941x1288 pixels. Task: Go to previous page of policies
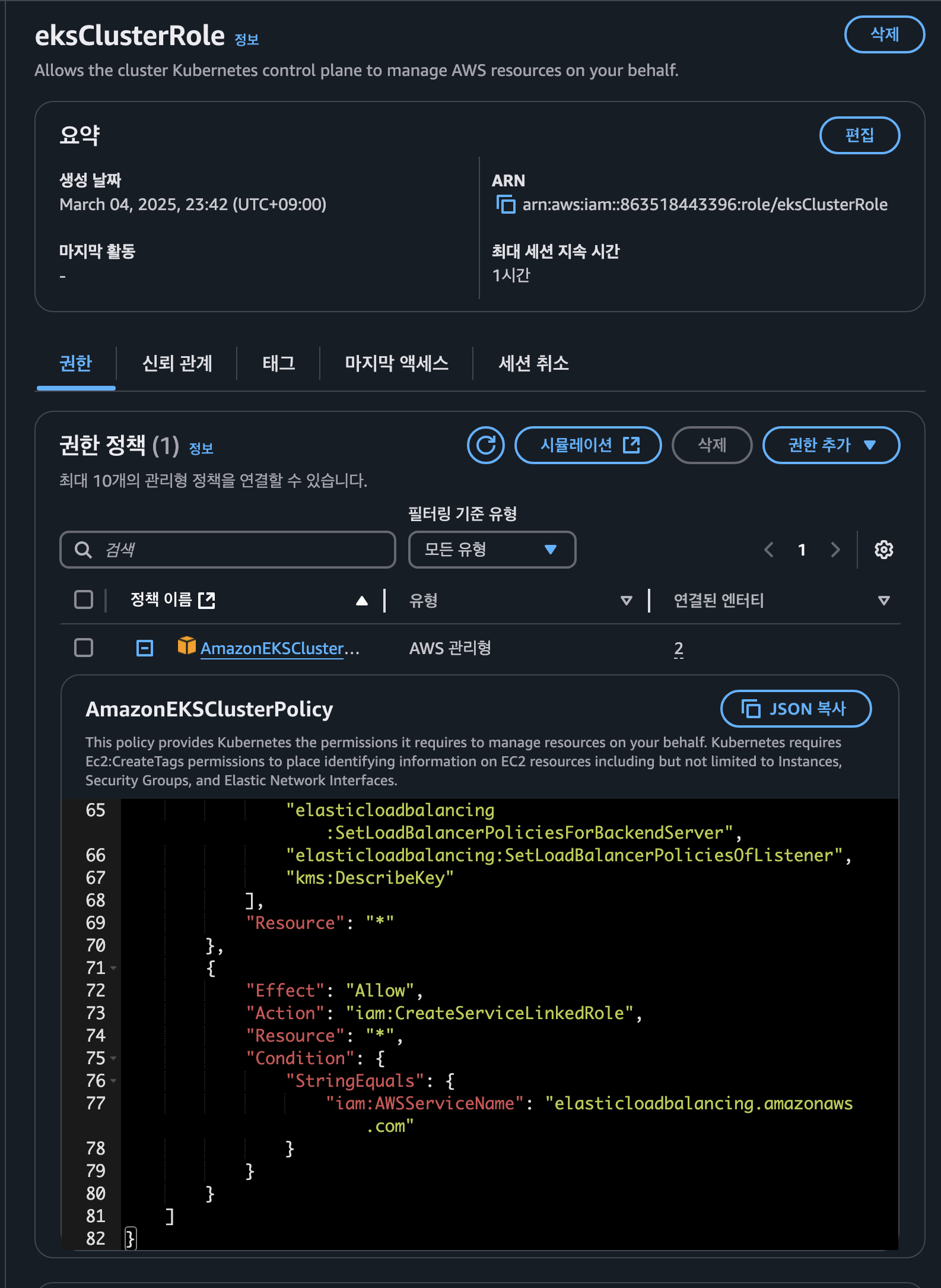point(769,550)
